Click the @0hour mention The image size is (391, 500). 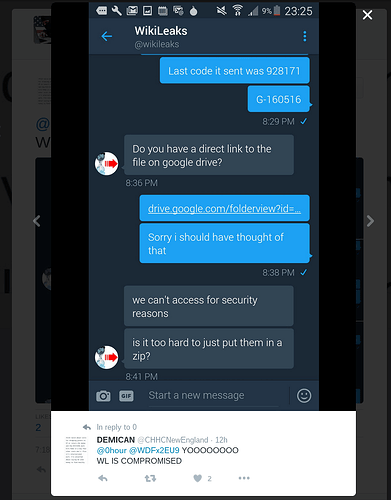(112, 450)
